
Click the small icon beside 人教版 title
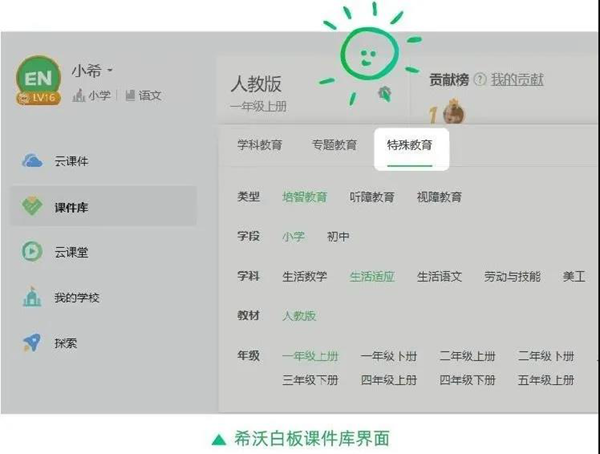(x=385, y=93)
